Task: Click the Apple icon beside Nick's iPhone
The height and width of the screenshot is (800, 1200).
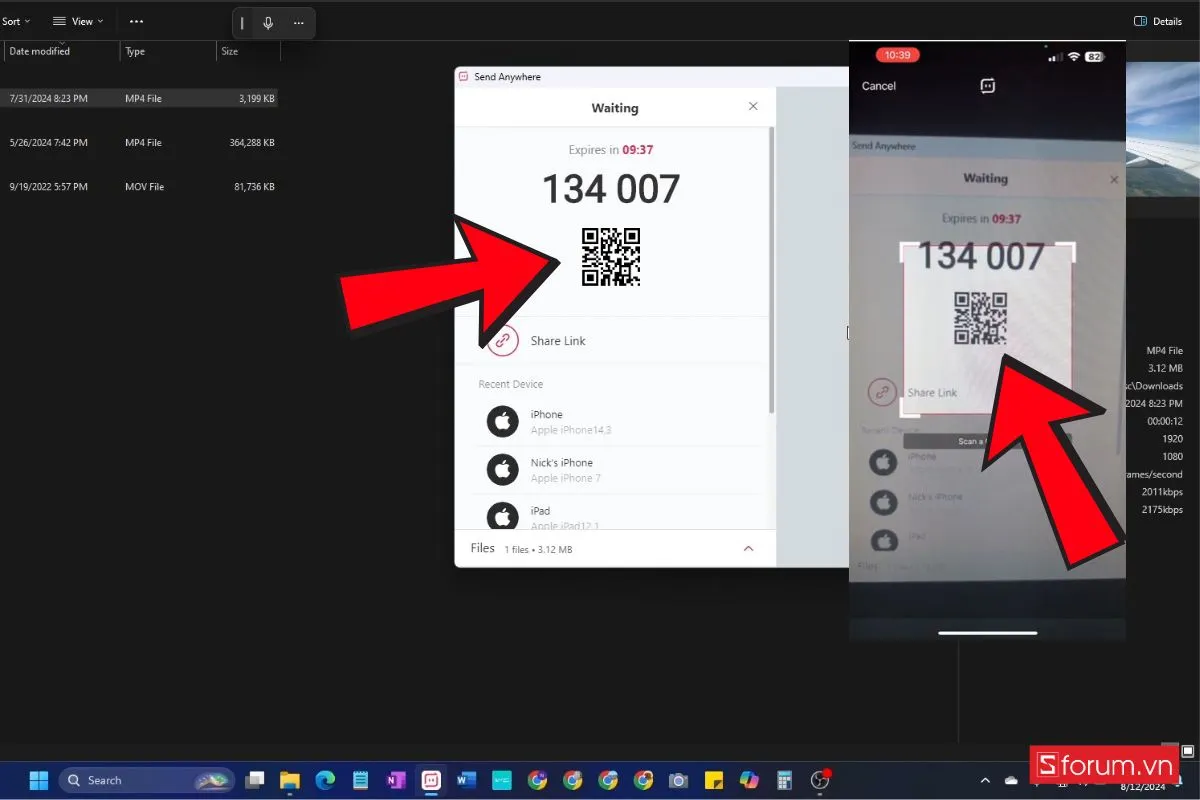Action: tap(502, 469)
